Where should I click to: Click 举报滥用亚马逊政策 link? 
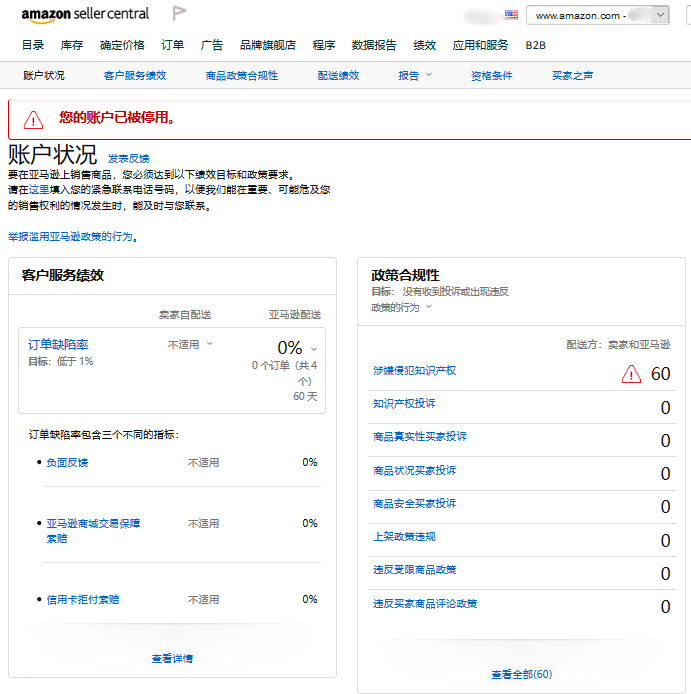(70, 237)
